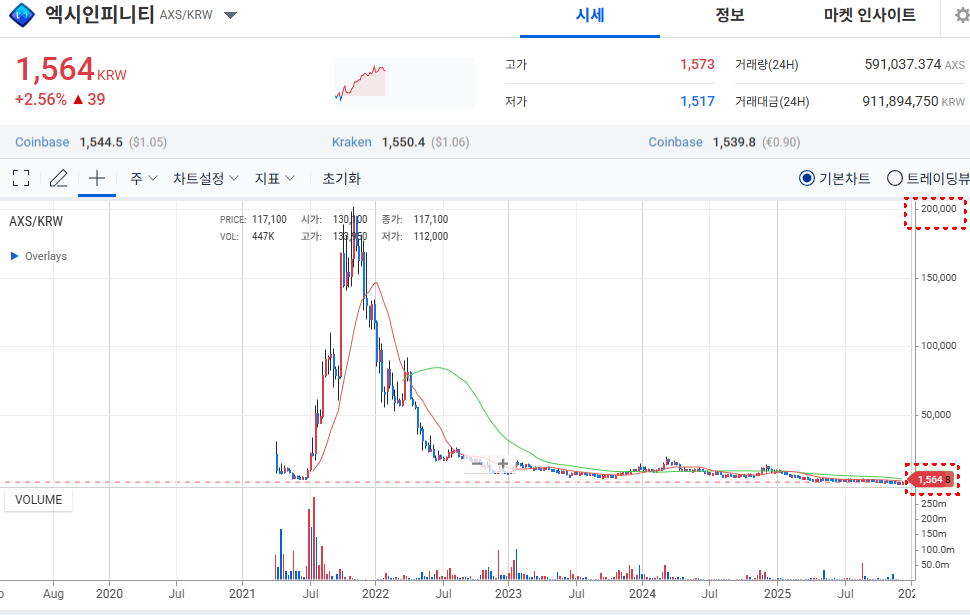The image size is (970, 615).
Task: Click the 초기화 reset button
Action: click(x=341, y=179)
